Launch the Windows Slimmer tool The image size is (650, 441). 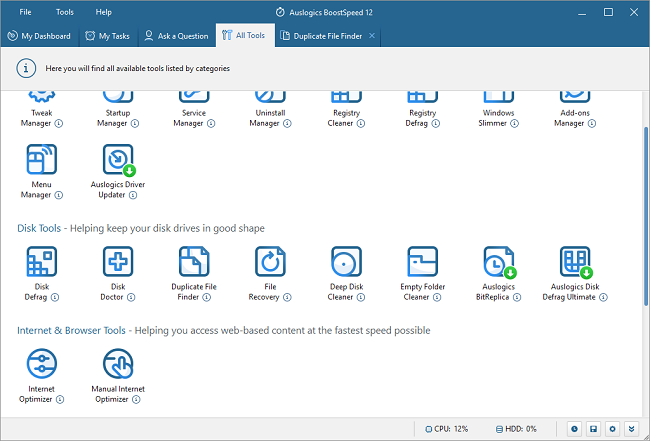click(x=499, y=97)
